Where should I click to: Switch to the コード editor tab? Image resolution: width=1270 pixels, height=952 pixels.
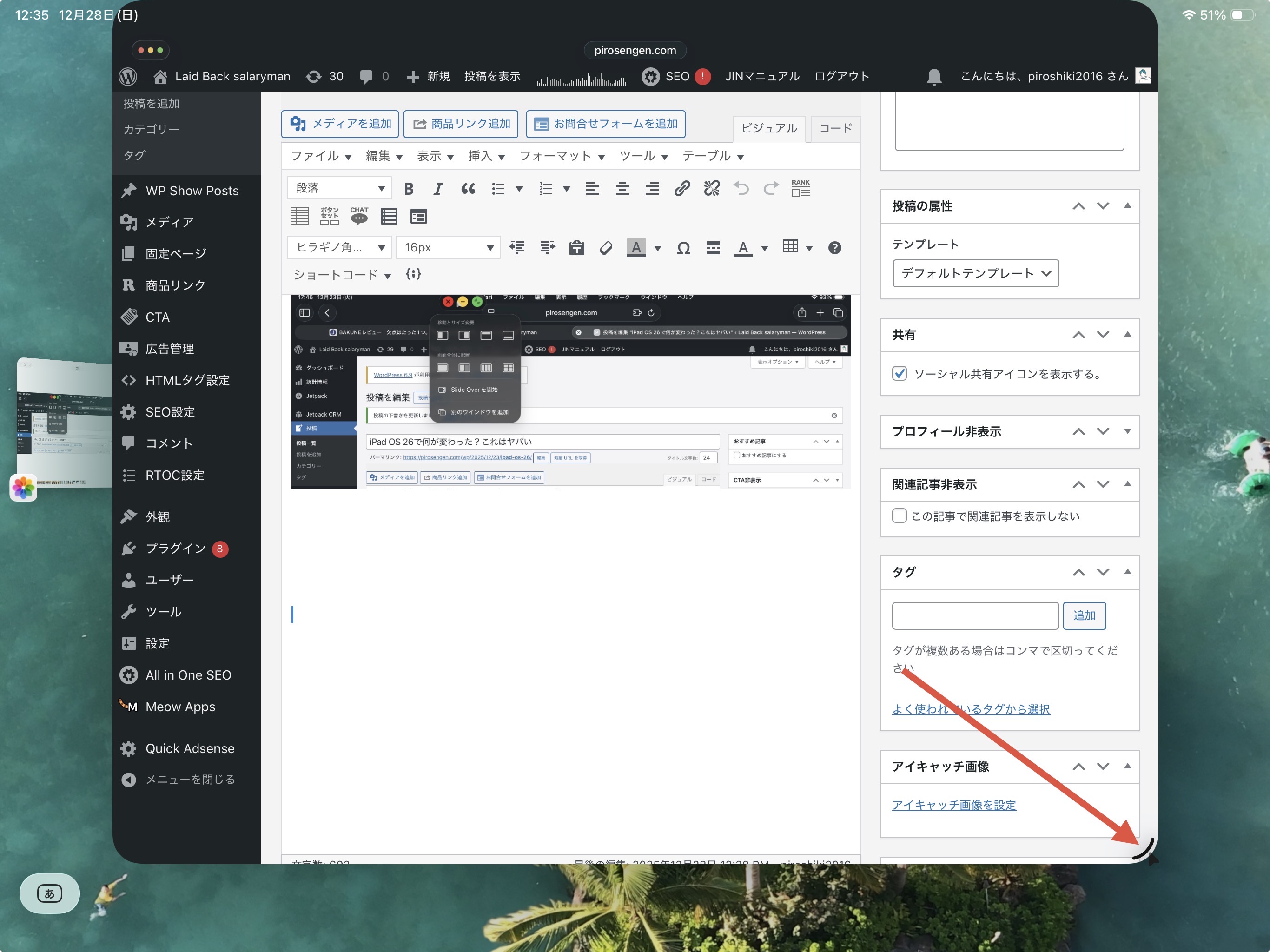tap(835, 128)
